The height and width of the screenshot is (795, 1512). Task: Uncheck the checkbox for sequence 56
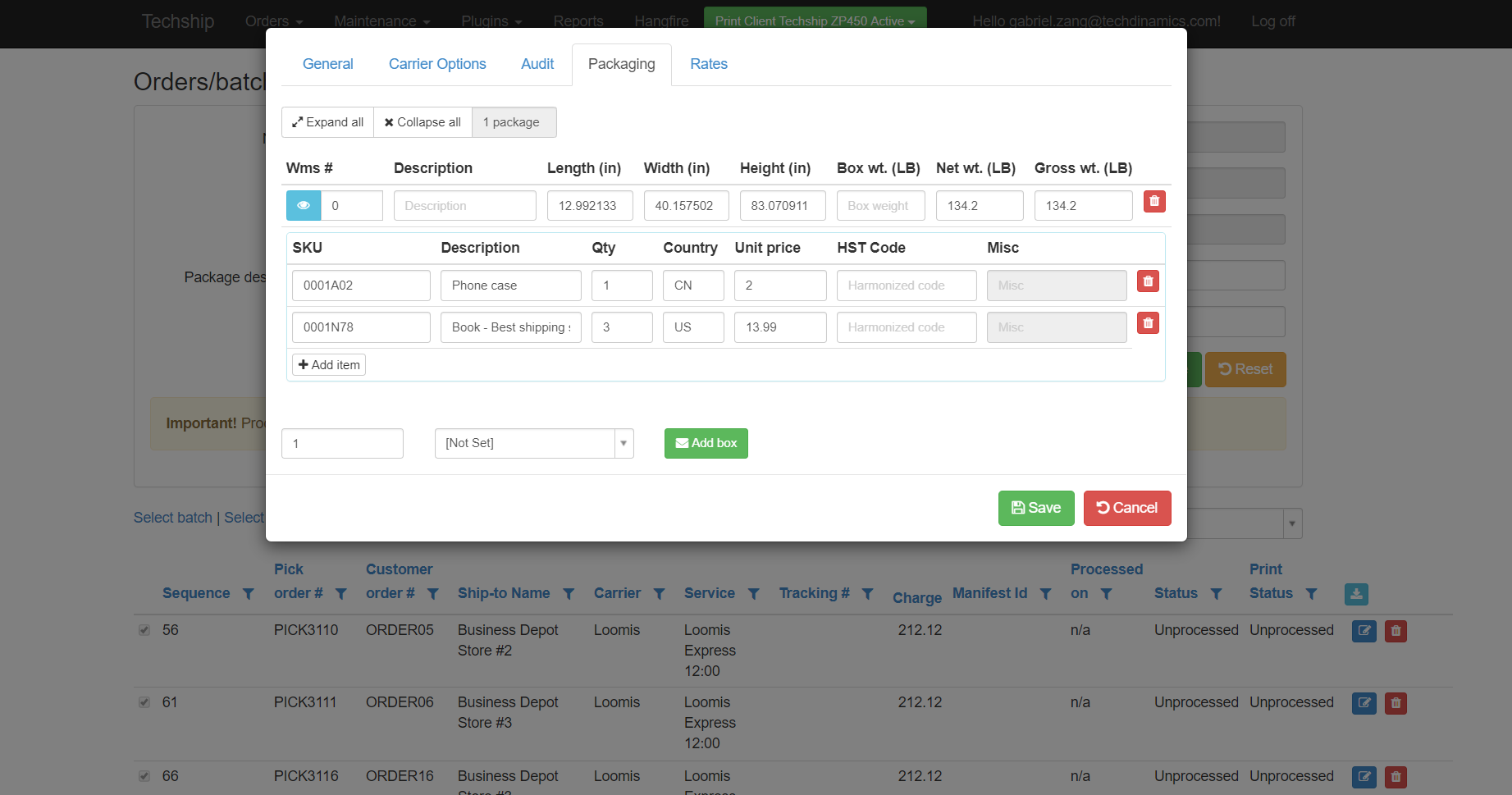[144, 630]
